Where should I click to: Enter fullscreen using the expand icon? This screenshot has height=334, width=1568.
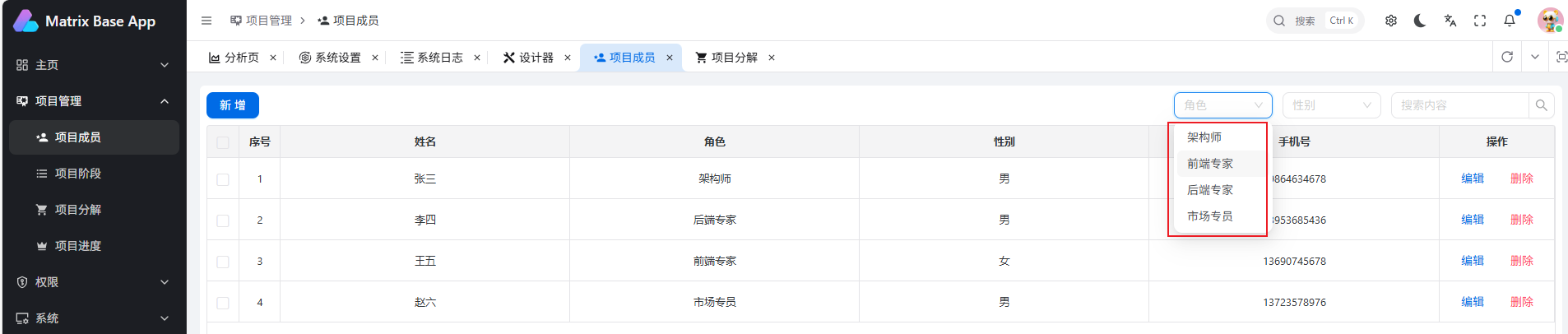(1479, 21)
